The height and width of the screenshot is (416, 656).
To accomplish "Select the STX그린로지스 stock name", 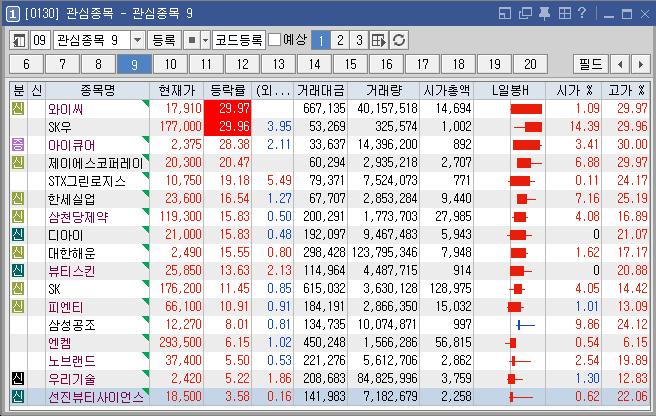I will (x=87, y=181).
